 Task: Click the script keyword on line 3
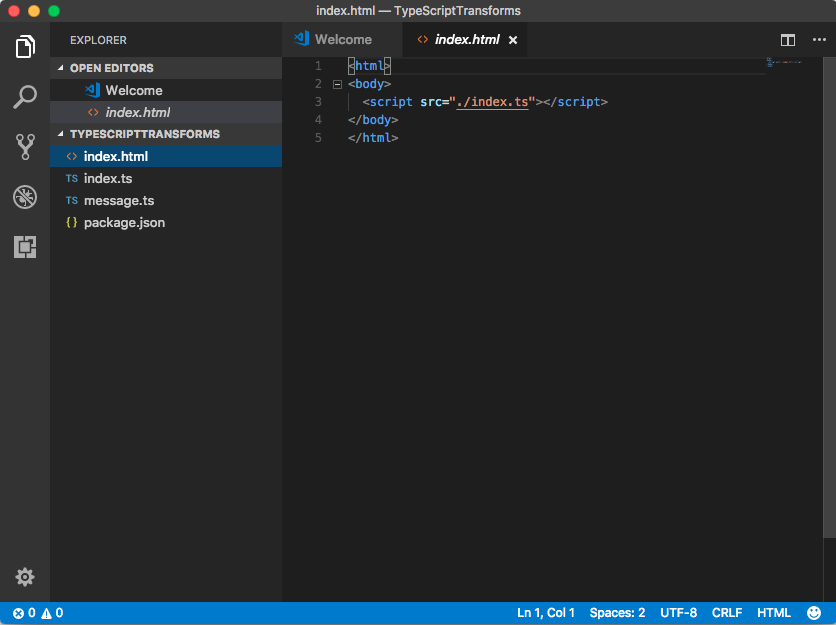[391, 102]
